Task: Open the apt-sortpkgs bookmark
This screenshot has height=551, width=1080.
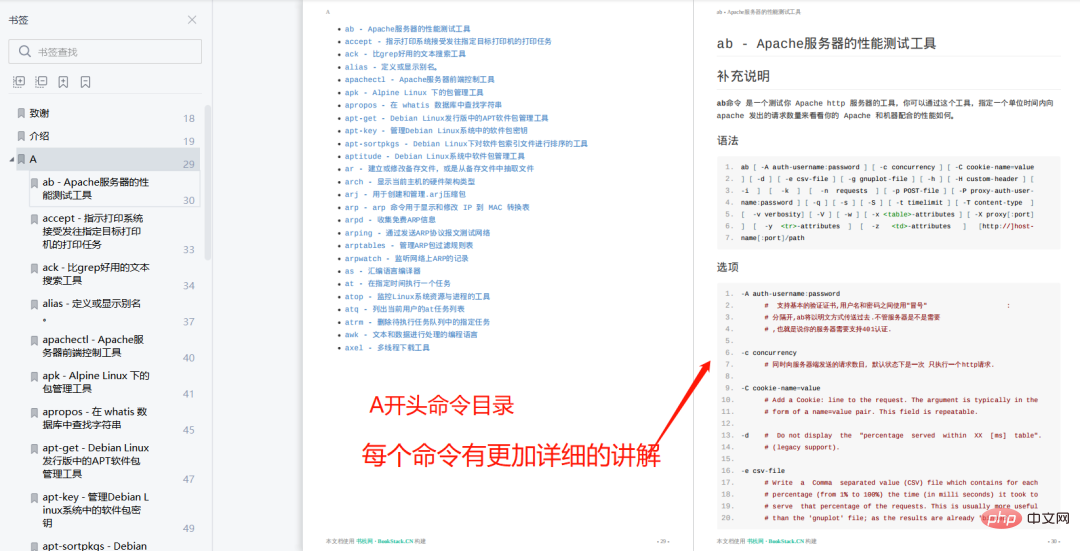Action: (94, 545)
